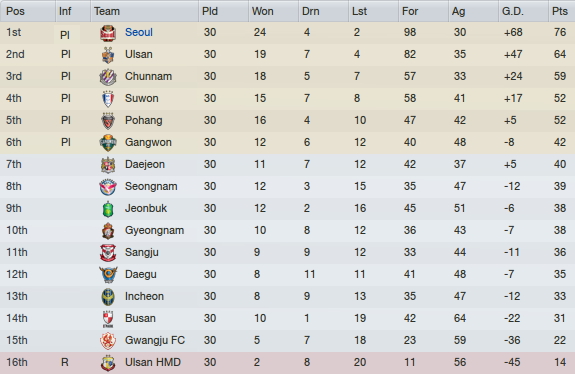This screenshot has height=374, width=575.
Task: Click the Gwangju FC crest icon
Action: [x=108, y=341]
